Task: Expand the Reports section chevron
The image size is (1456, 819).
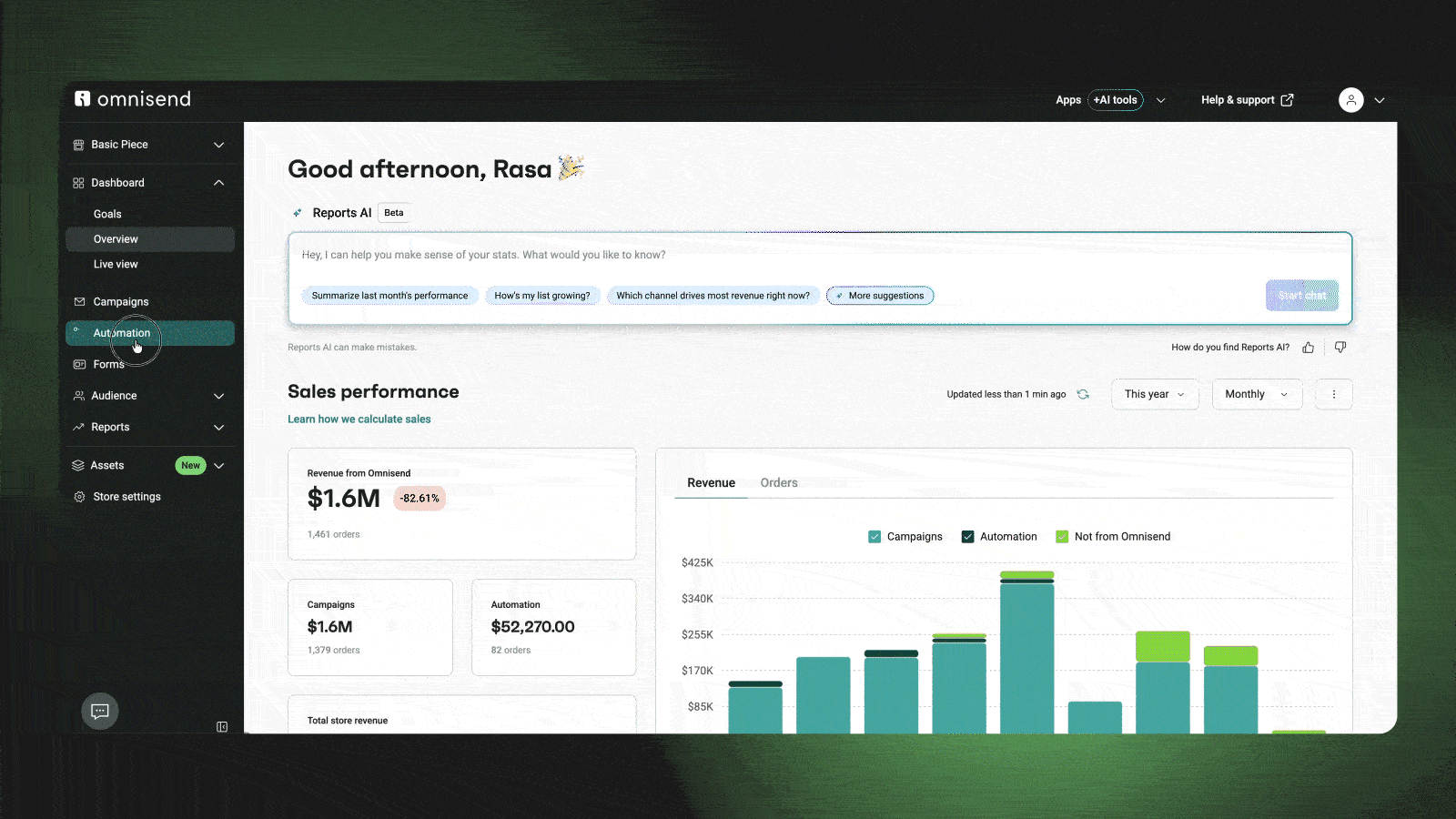Action: click(218, 428)
